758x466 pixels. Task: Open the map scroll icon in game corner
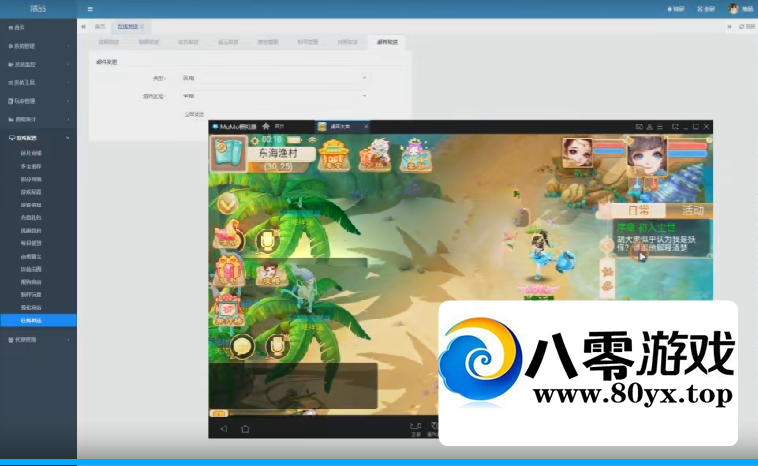tap(228, 153)
